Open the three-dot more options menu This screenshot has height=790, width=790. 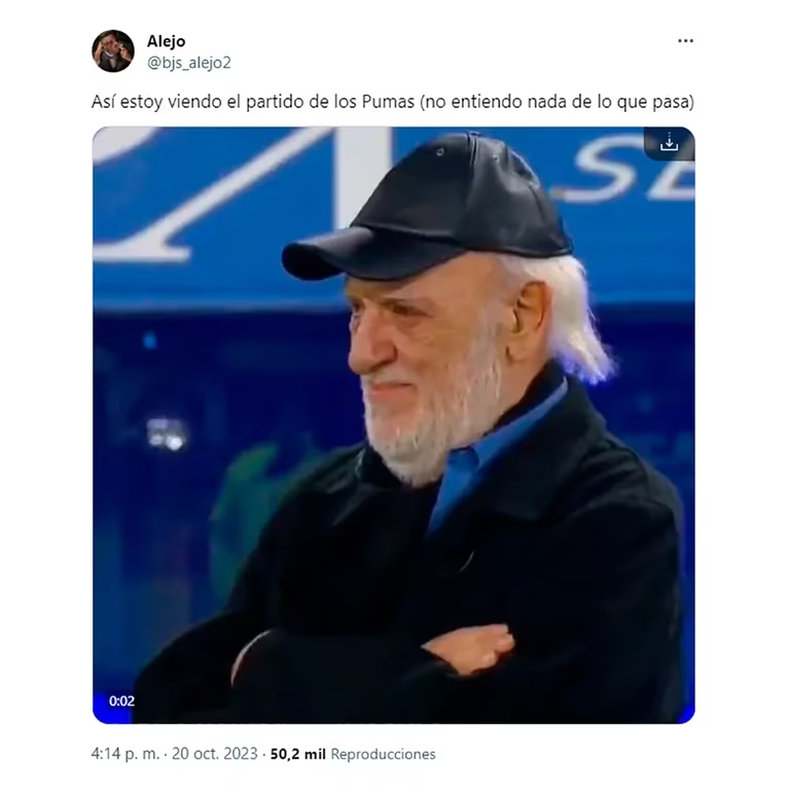point(685,41)
